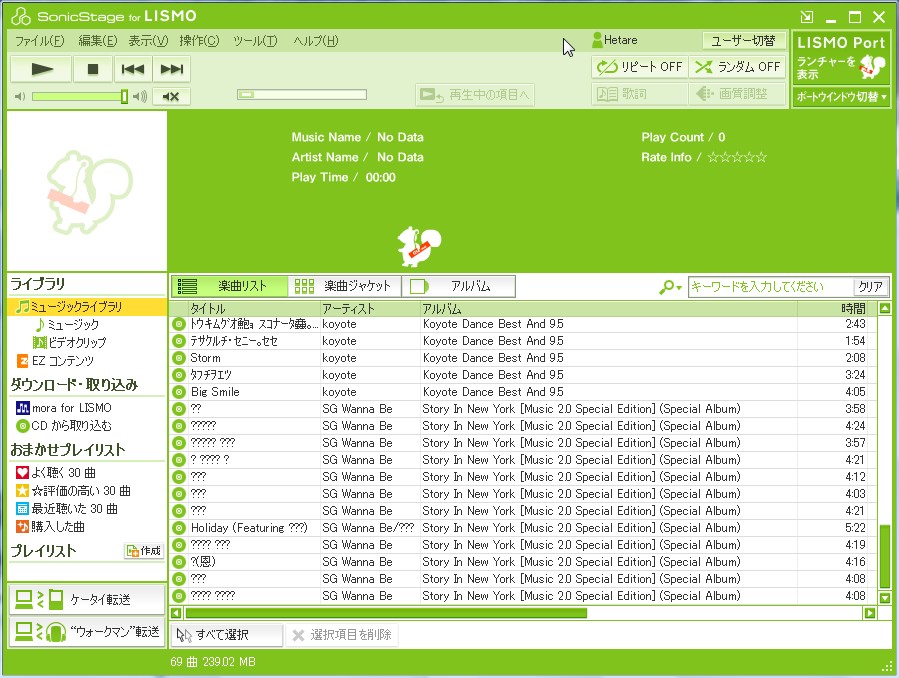Click the vertical scrollbar thumb
Screen dimensions: 899x678
(x=885, y=556)
